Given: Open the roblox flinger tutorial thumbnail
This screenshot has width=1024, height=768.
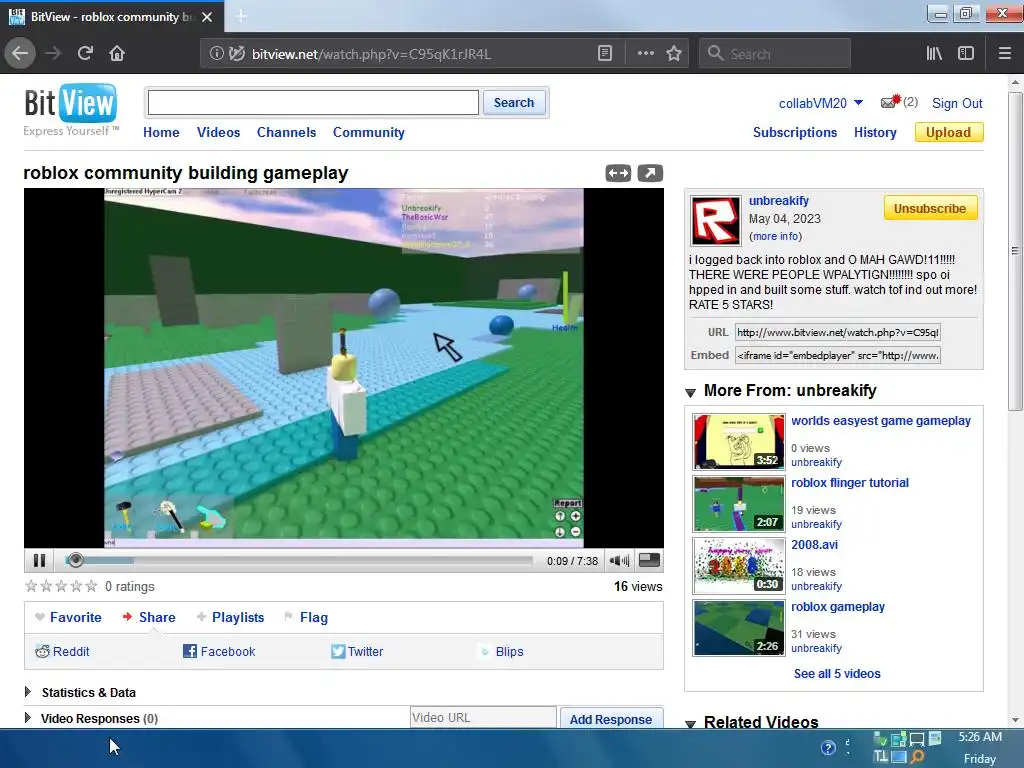Looking at the screenshot, I should click(x=739, y=504).
